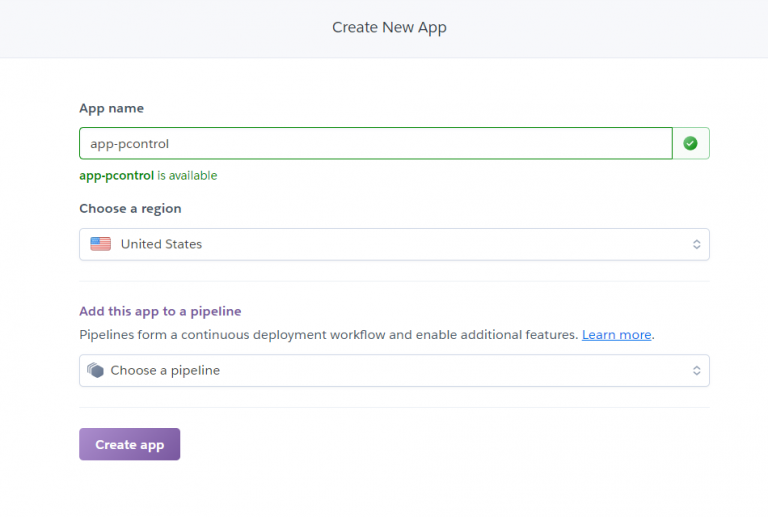Click the App name label
768x517 pixels.
tap(112, 108)
